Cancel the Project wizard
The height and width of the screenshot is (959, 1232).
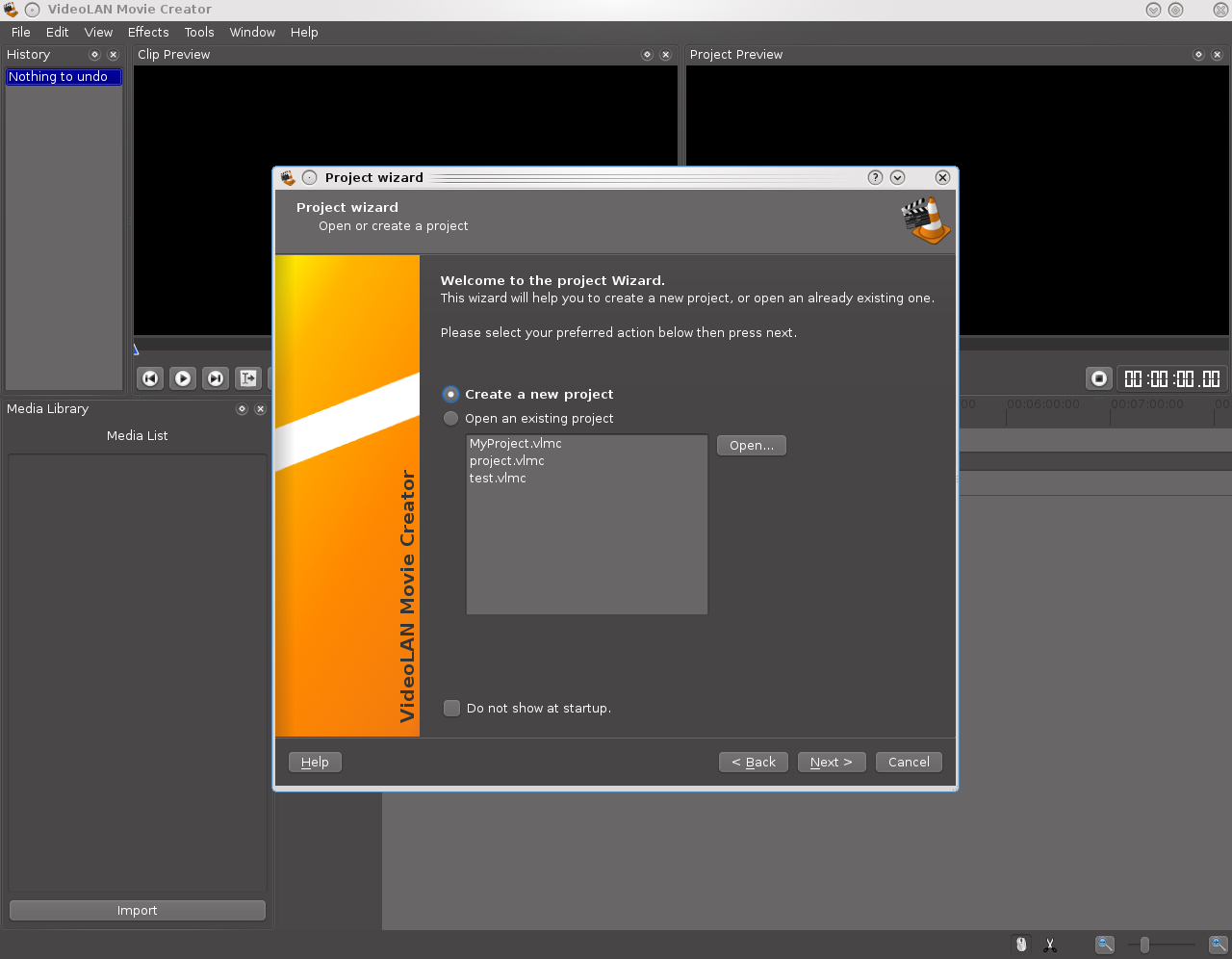(909, 762)
